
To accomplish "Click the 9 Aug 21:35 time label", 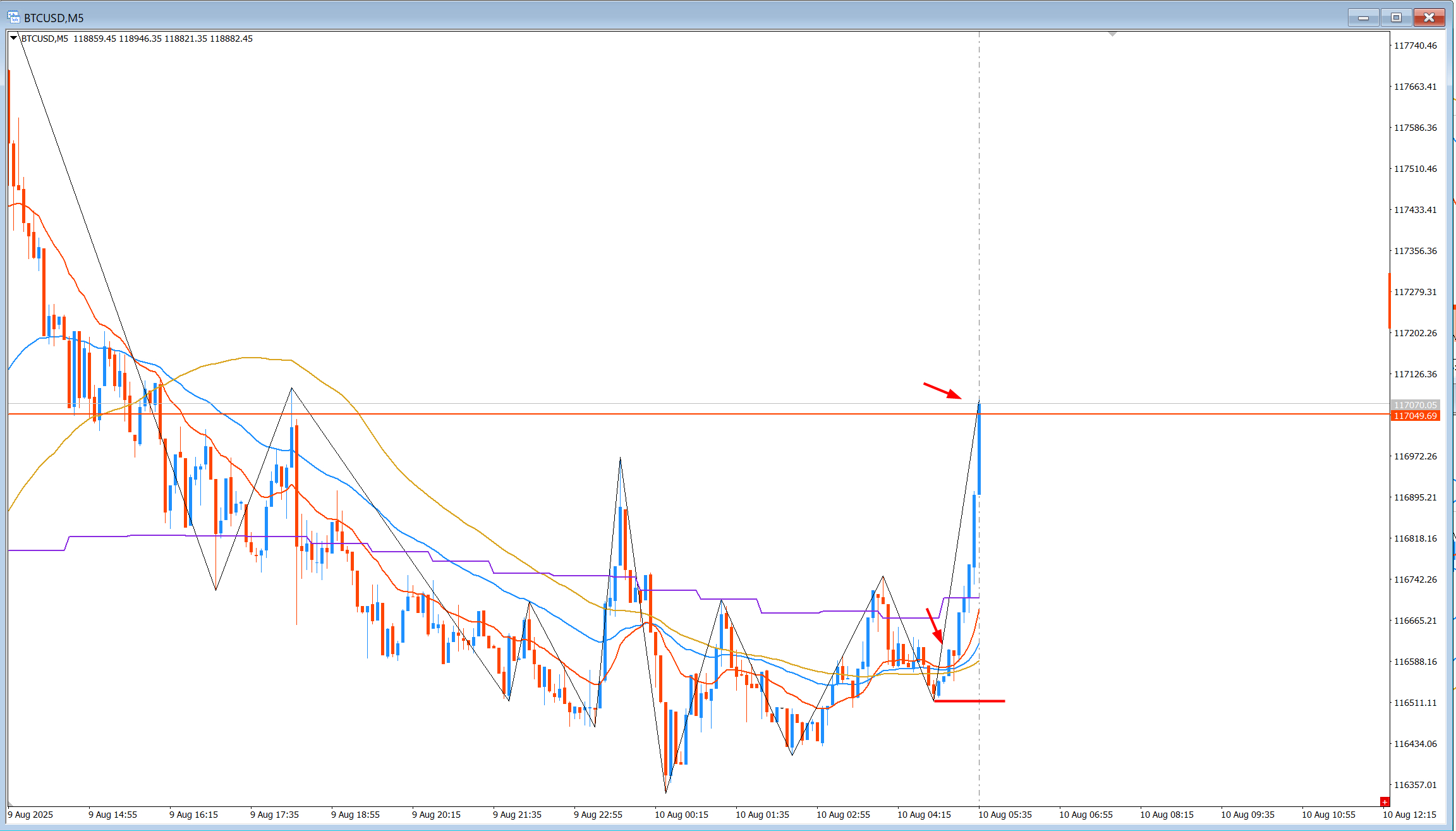I will pyautogui.click(x=517, y=815).
